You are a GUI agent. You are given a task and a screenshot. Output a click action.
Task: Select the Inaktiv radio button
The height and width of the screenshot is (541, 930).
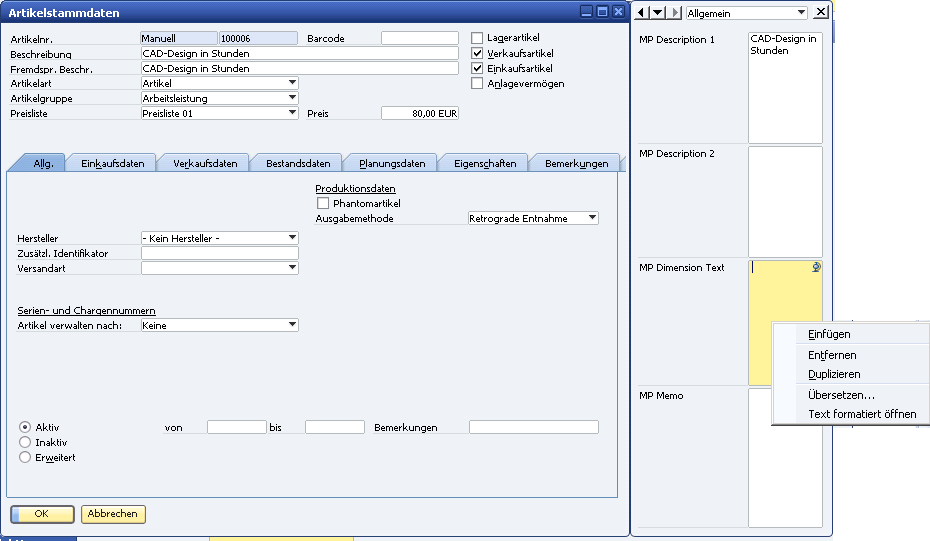(x=26, y=442)
